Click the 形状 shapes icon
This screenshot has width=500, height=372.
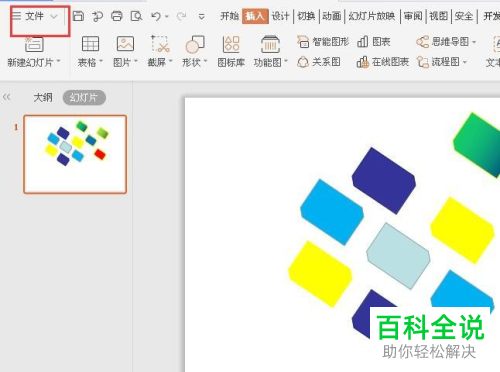195,44
